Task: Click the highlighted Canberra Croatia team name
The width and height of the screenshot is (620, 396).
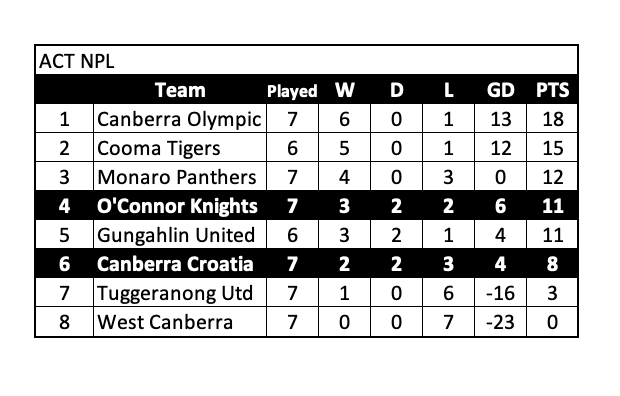Action: click(175, 264)
